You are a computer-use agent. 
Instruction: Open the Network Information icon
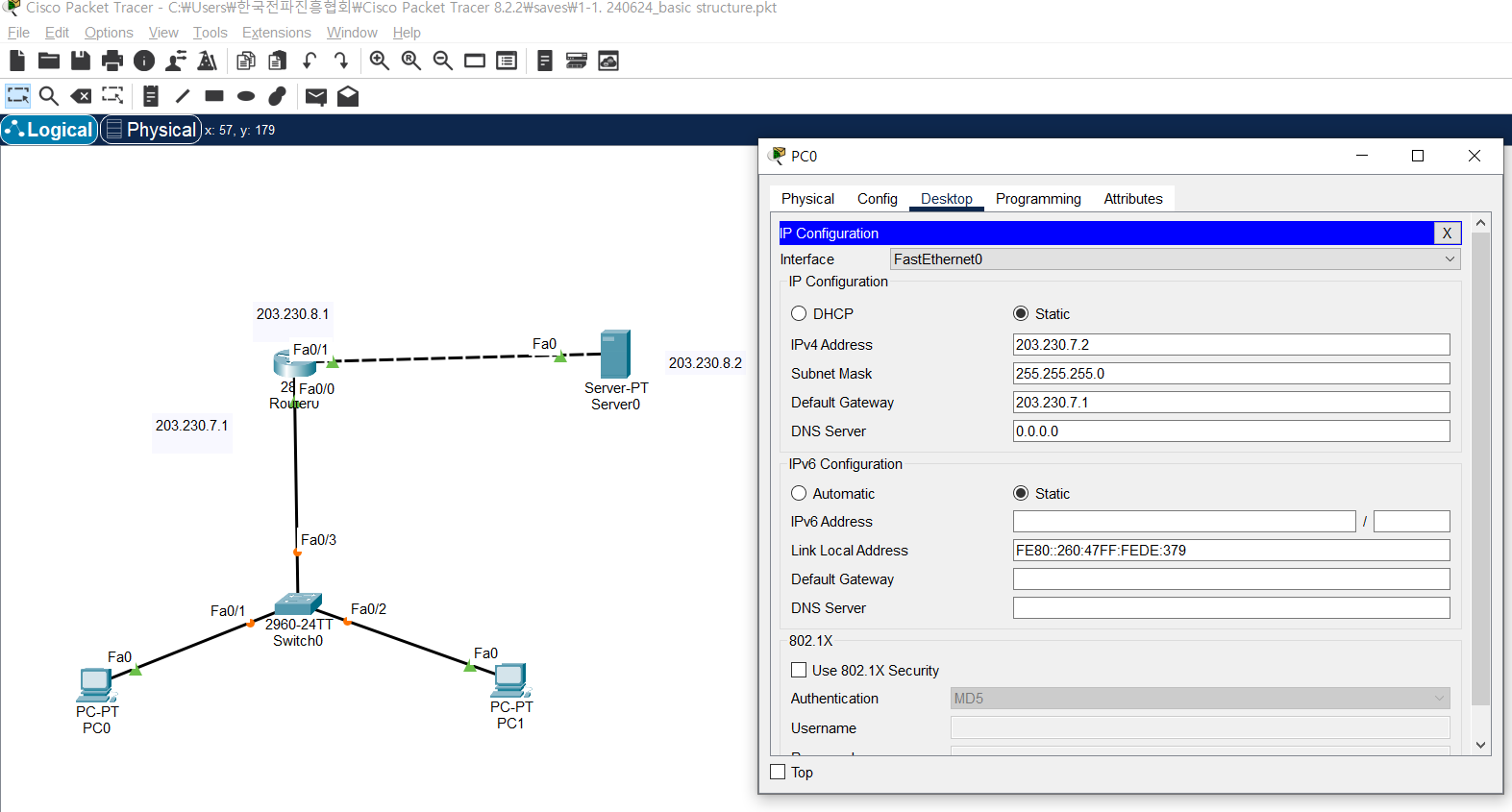144,61
